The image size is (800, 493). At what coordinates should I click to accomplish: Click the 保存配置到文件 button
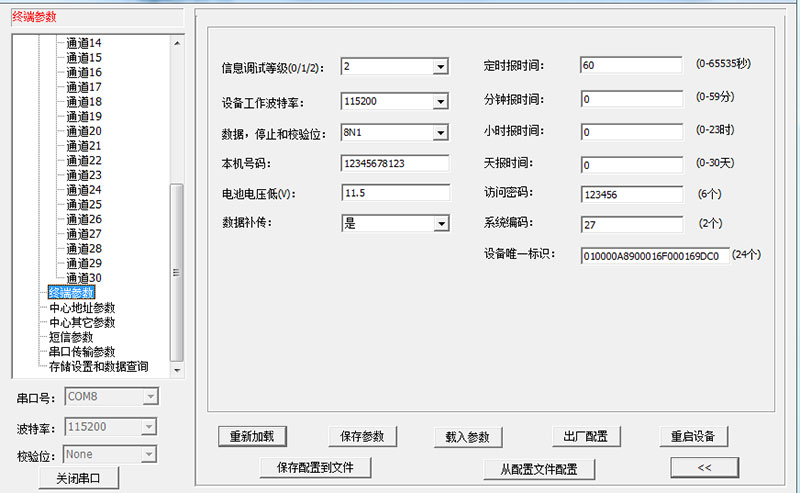pyautogui.click(x=315, y=467)
